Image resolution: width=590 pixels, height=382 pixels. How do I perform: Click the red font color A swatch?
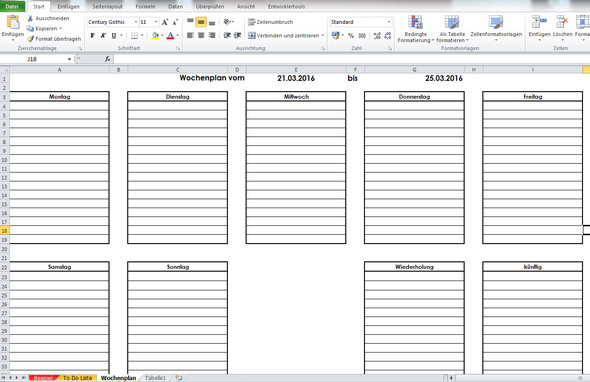[170, 35]
